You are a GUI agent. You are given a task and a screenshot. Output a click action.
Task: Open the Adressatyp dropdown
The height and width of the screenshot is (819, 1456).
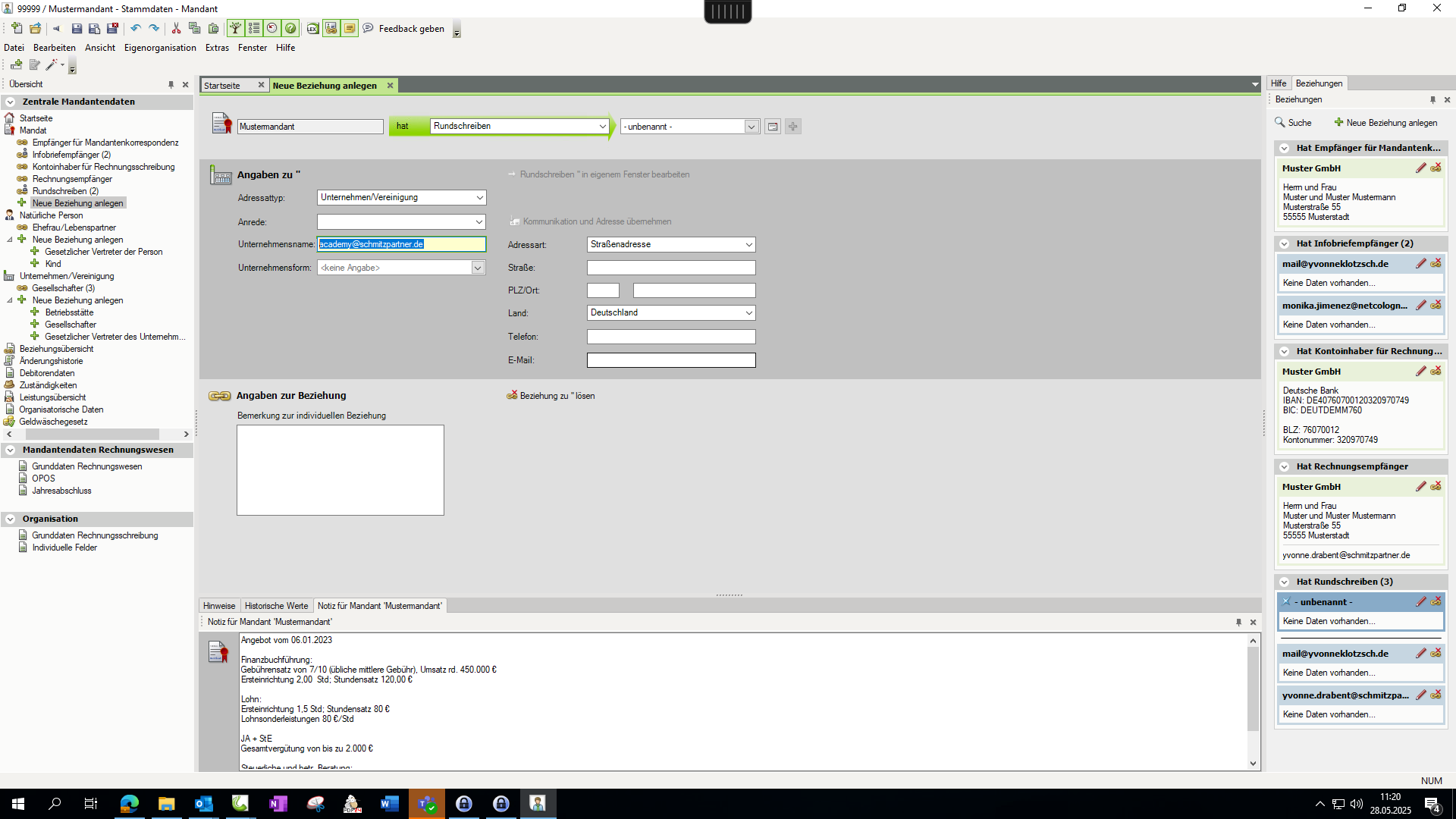pos(479,198)
